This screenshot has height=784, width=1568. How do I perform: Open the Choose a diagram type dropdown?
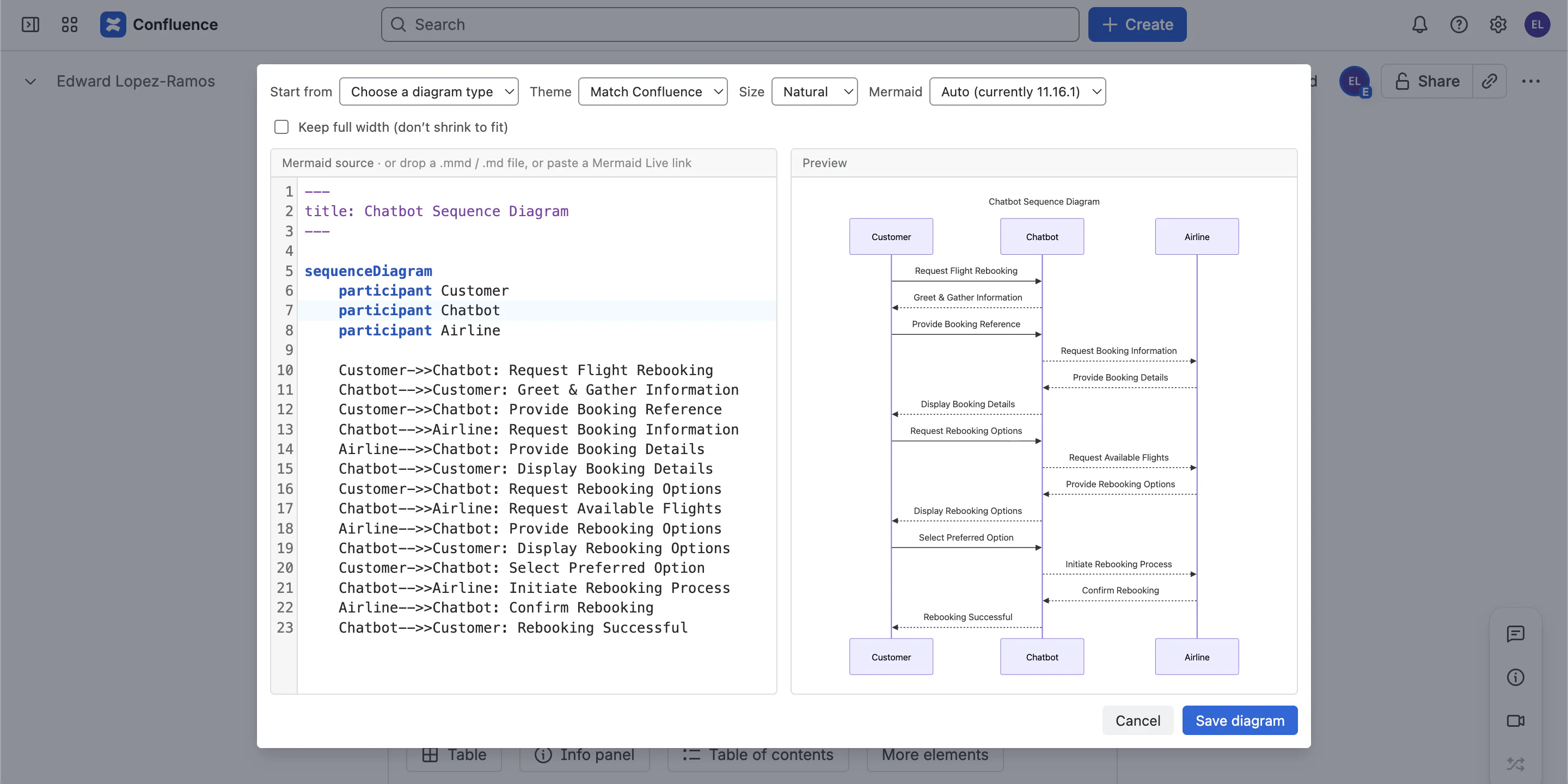pyautogui.click(x=428, y=91)
